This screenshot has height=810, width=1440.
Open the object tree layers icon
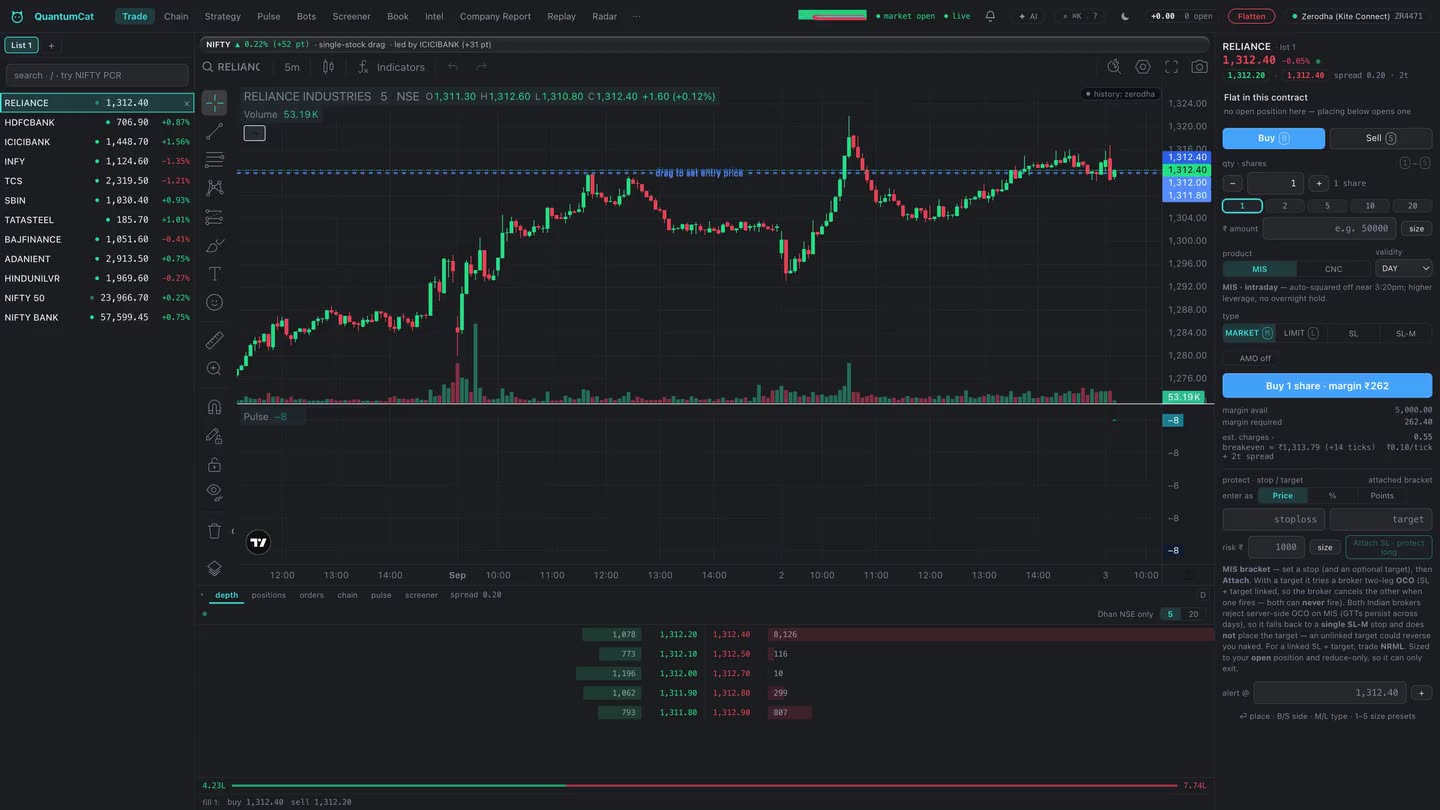point(214,568)
